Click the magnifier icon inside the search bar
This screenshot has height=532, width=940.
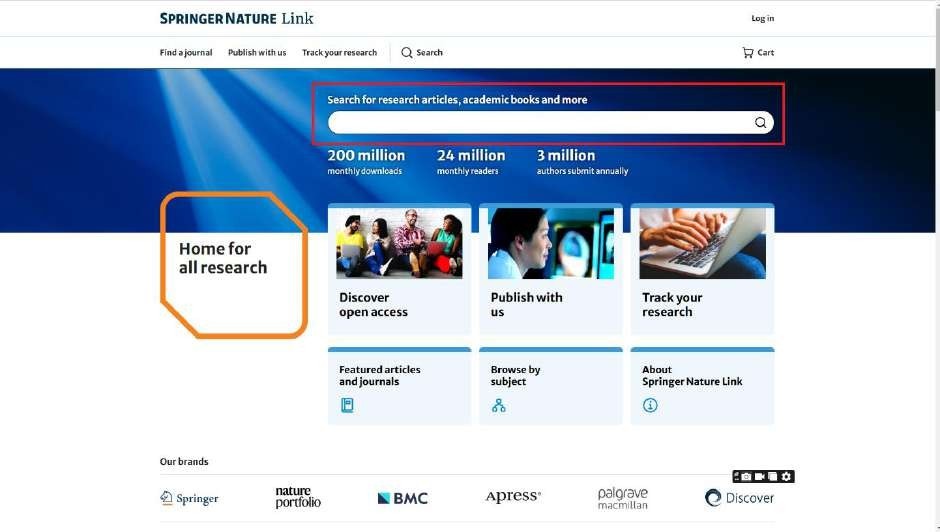pyautogui.click(x=760, y=123)
